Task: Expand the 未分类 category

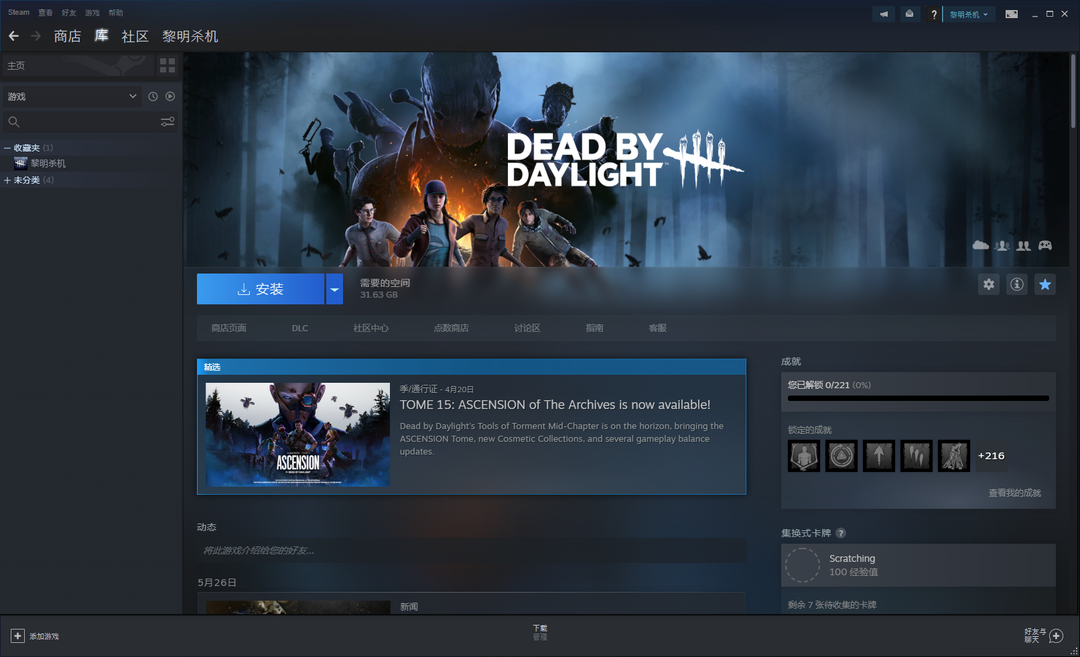Action: tap(8, 181)
